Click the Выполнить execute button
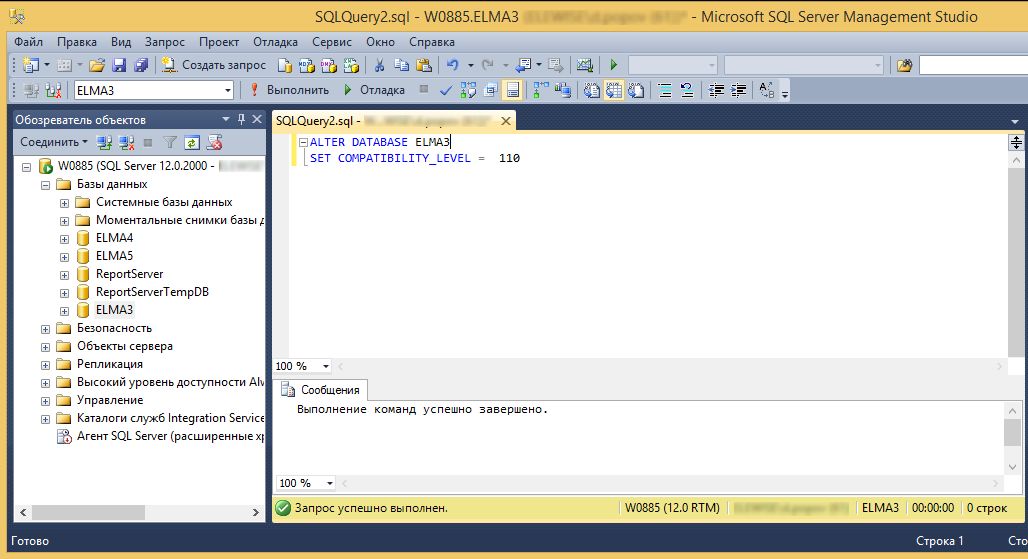Image resolution: width=1028 pixels, height=559 pixels. [x=289, y=90]
